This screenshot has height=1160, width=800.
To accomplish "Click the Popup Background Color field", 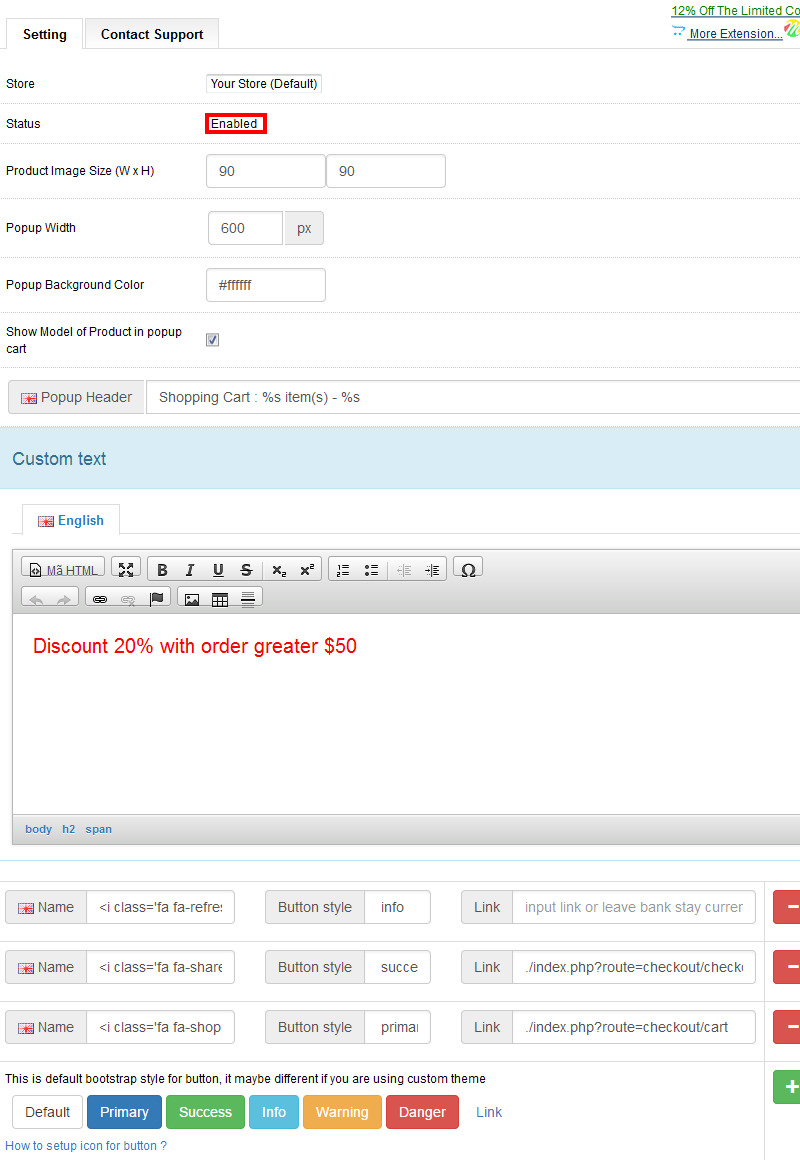I will (x=266, y=285).
